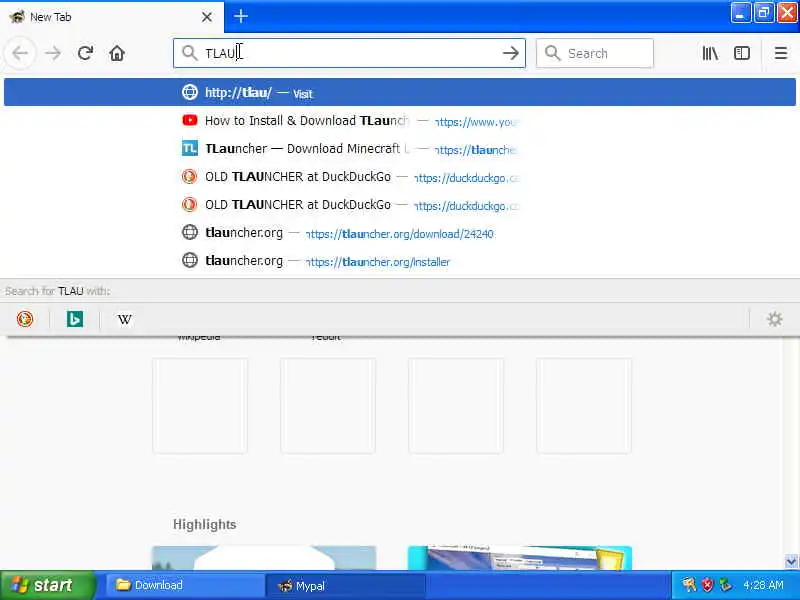Click the red shield tray icon

[708, 585]
